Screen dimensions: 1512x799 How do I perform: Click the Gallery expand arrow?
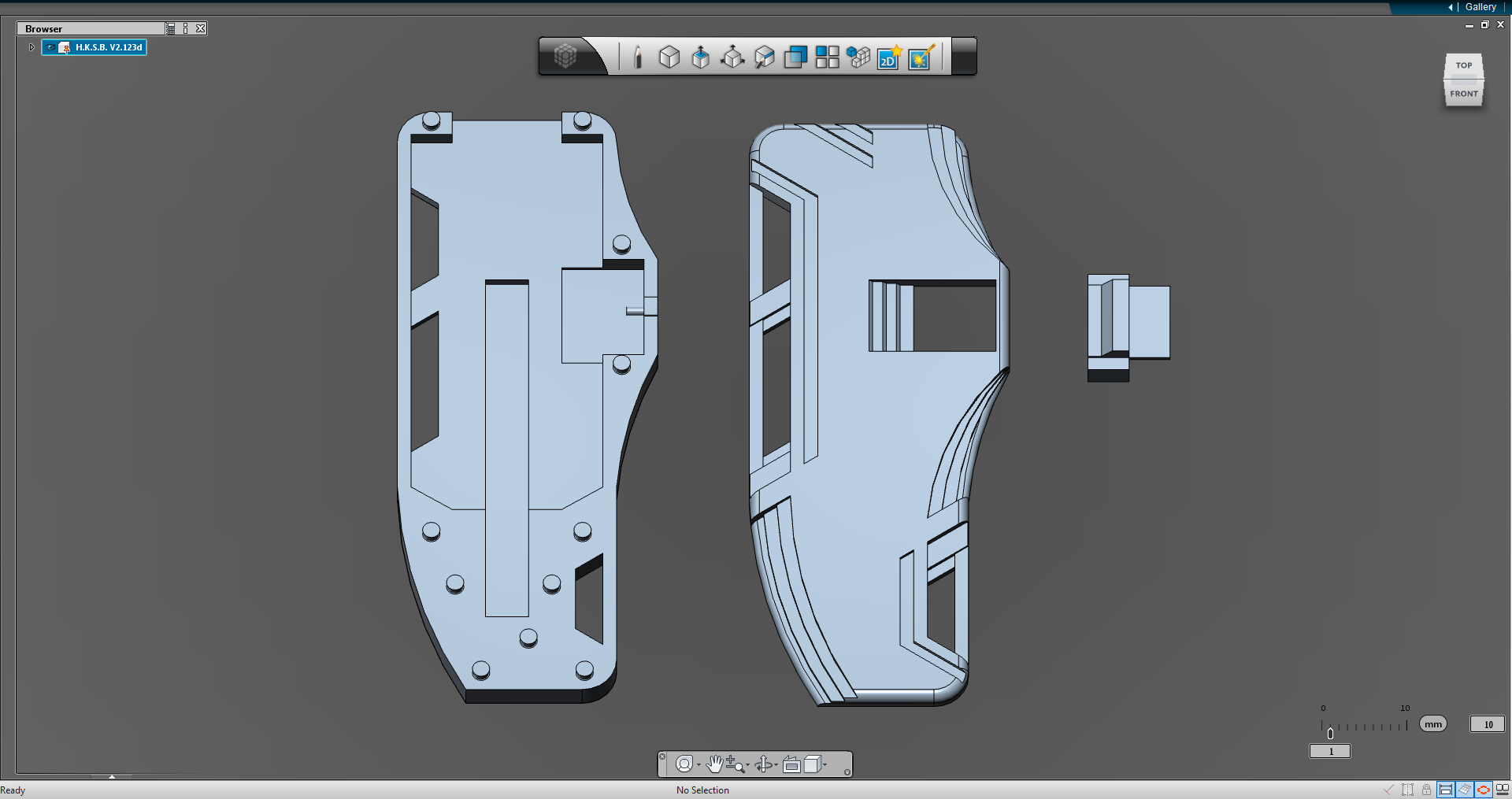coord(1451,7)
